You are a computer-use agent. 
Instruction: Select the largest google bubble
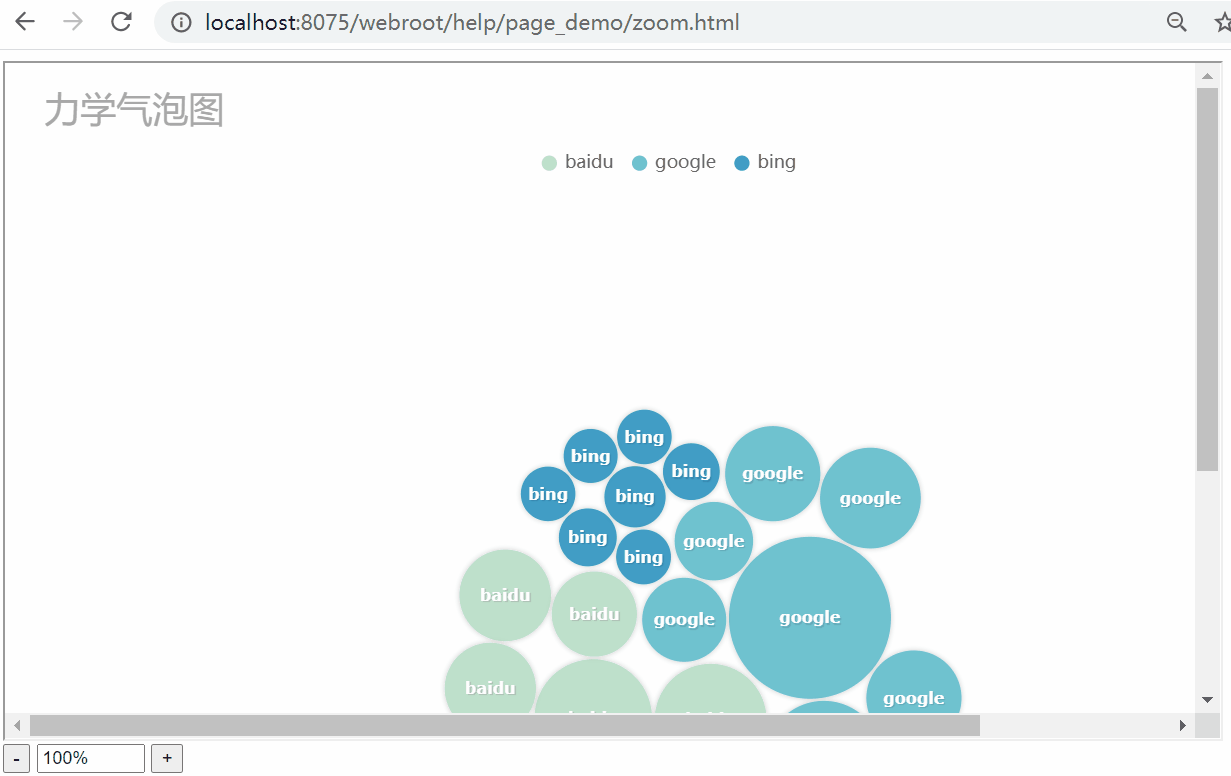(x=810, y=618)
